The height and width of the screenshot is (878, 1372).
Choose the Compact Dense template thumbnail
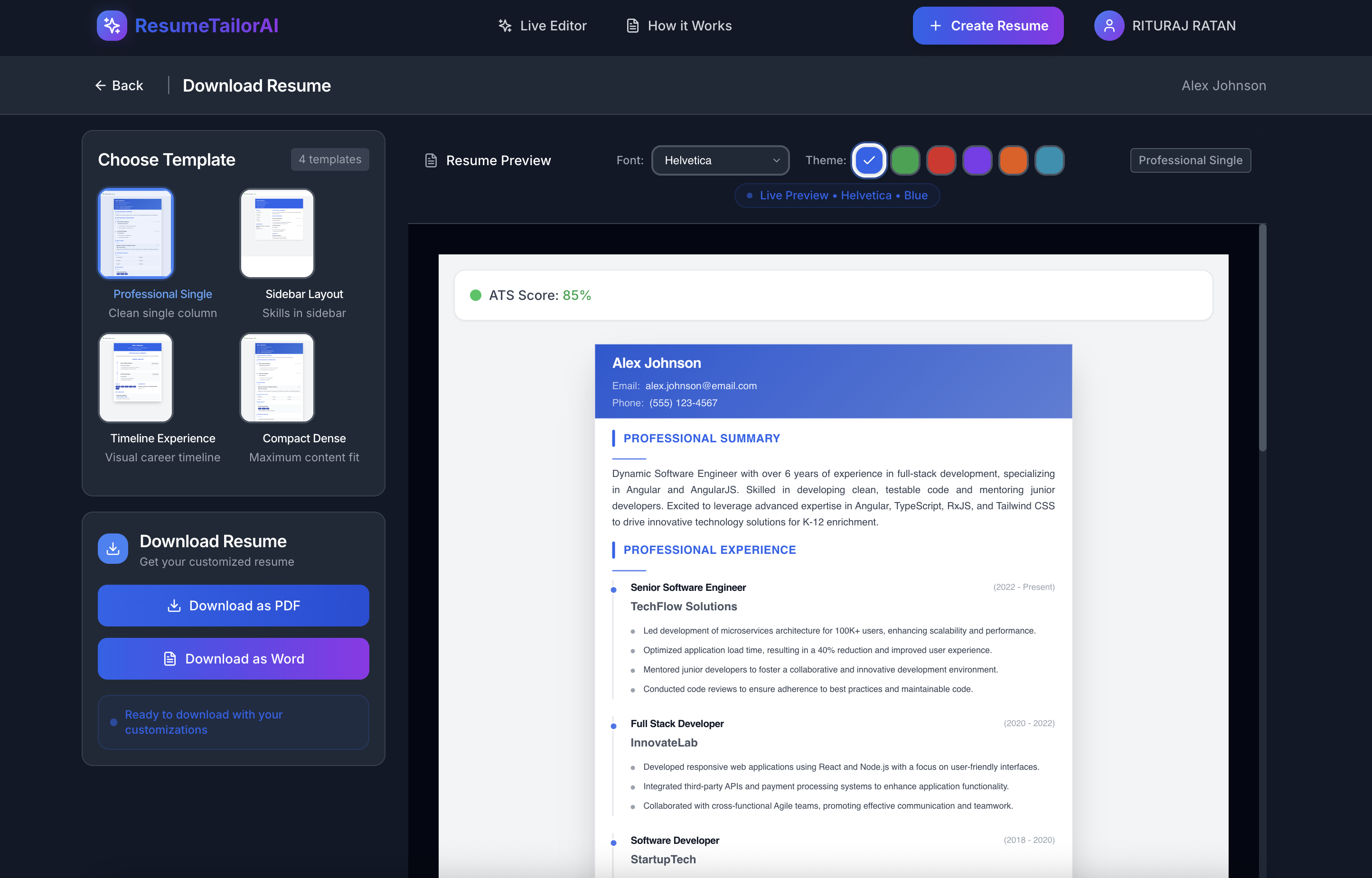[277, 378]
